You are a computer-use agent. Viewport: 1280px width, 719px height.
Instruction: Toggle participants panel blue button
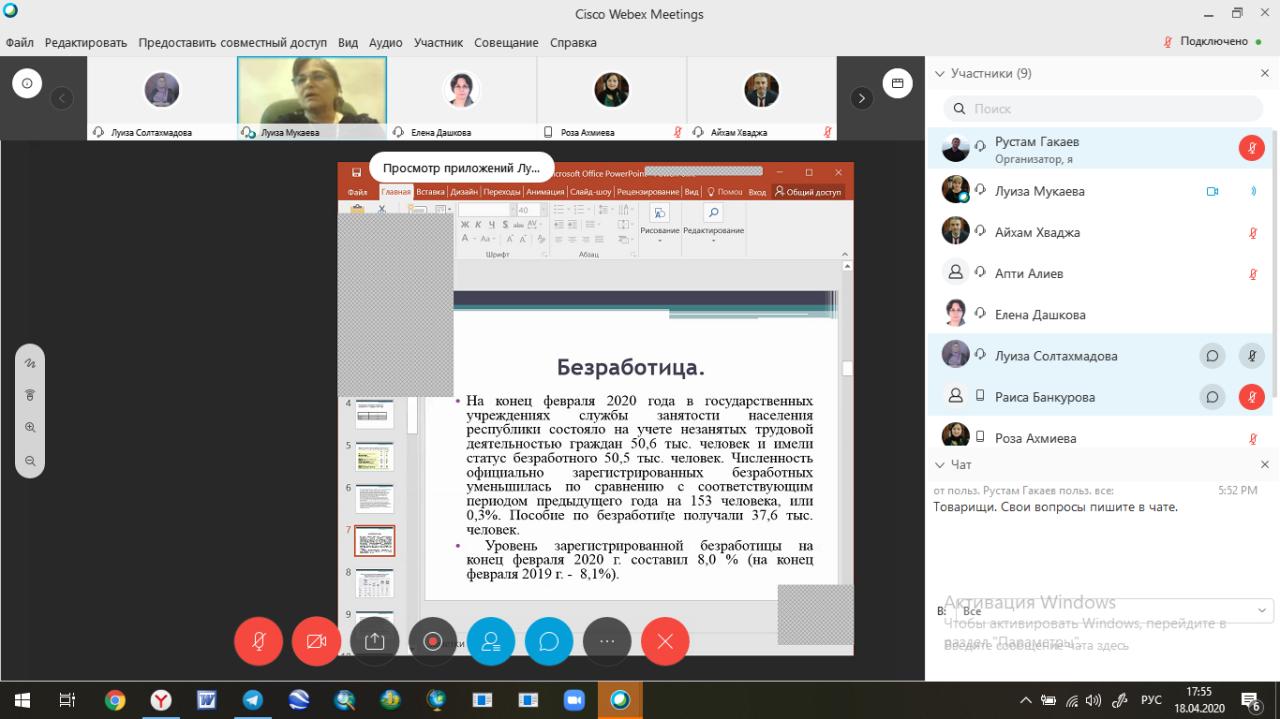click(x=491, y=642)
